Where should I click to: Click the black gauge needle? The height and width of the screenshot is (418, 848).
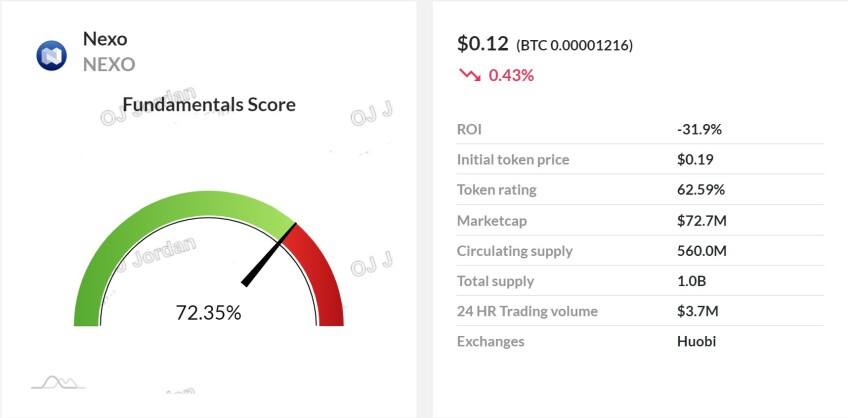pos(269,255)
